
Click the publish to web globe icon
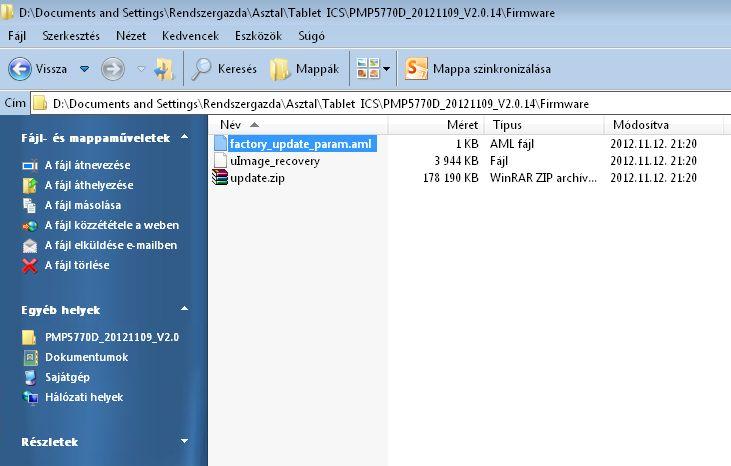tap(30, 226)
